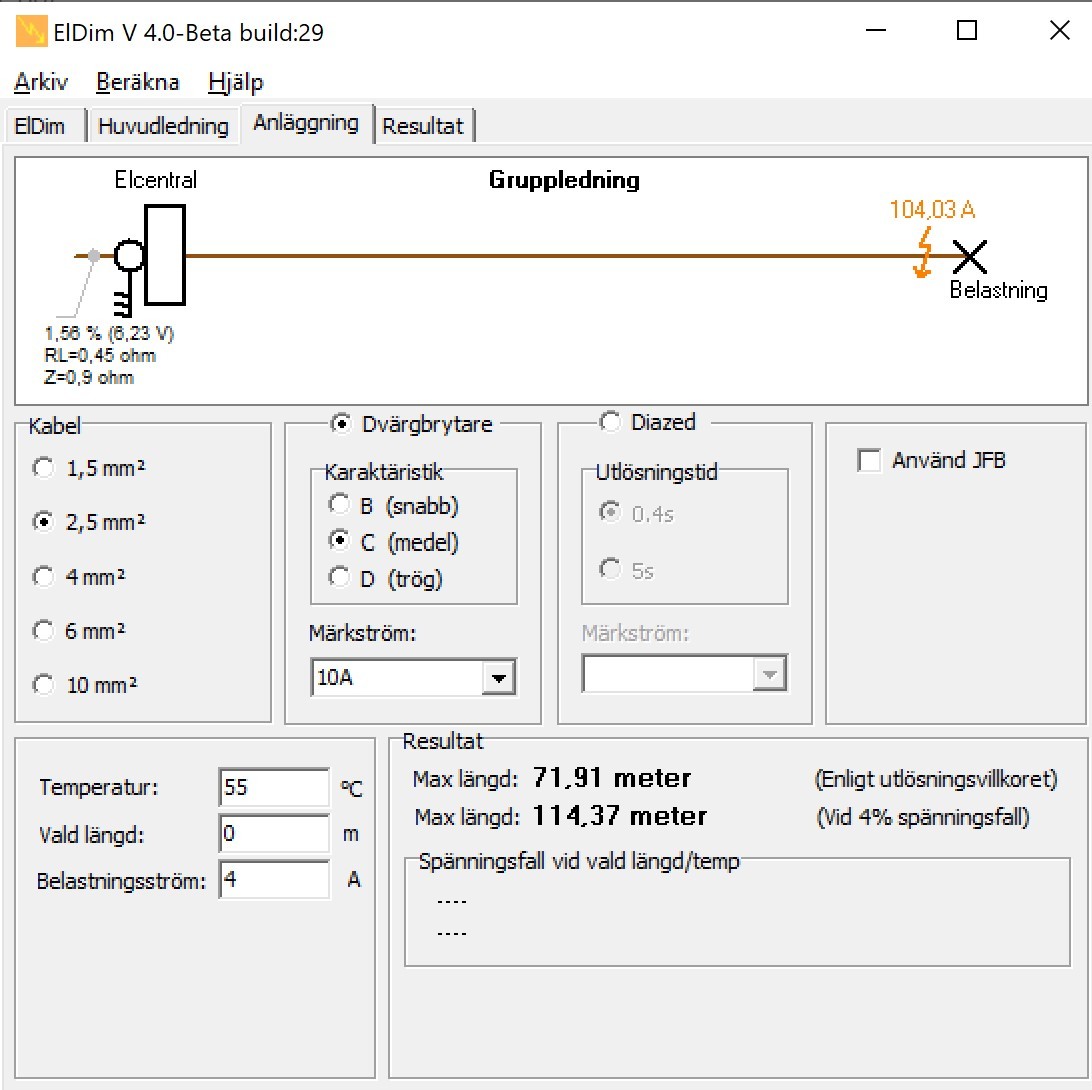Maximize the ElDim window
This screenshot has height=1090, width=1092.
pos(966,31)
